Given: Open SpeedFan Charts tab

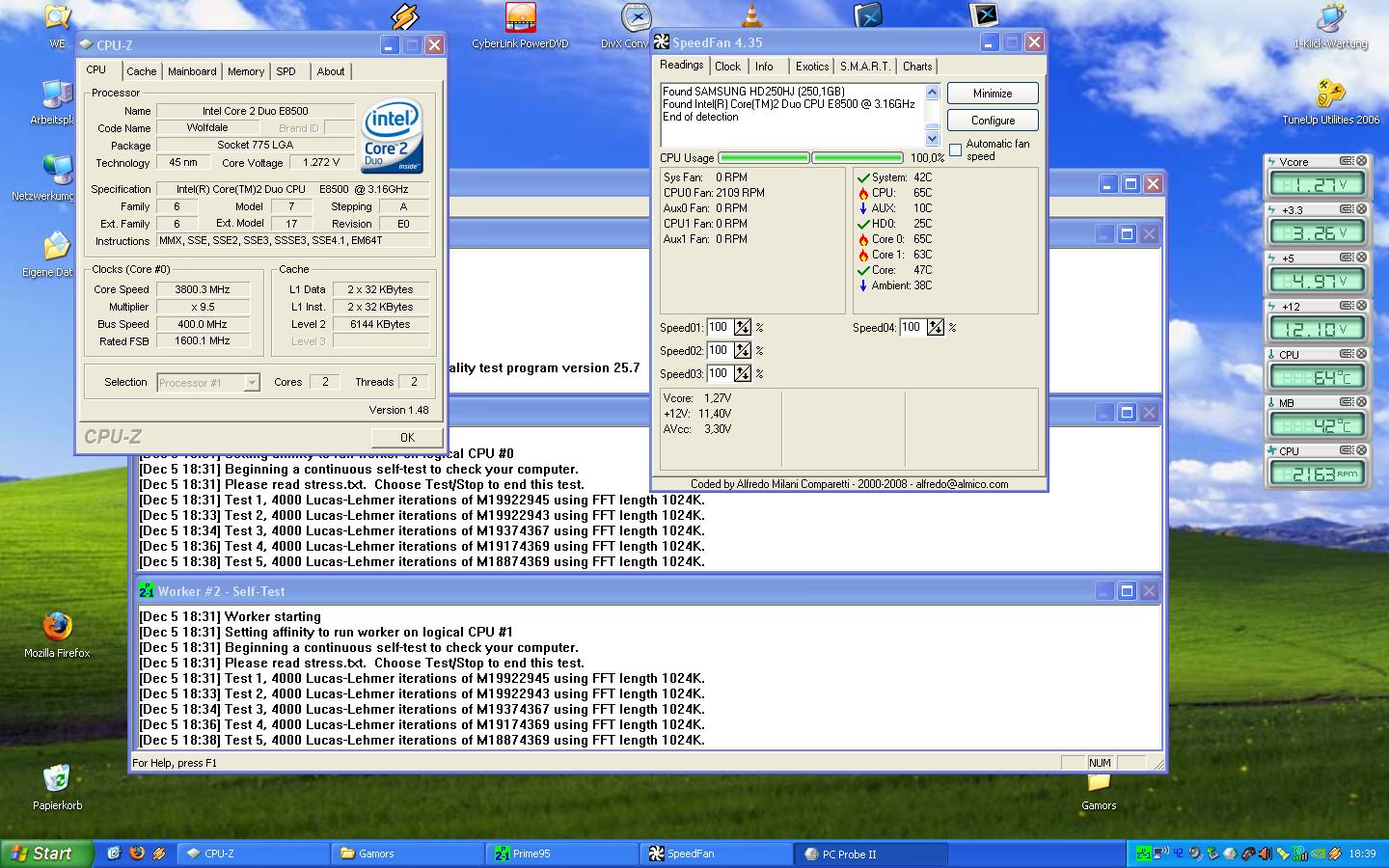Looking at the screenshot, I should coord(917,67).
